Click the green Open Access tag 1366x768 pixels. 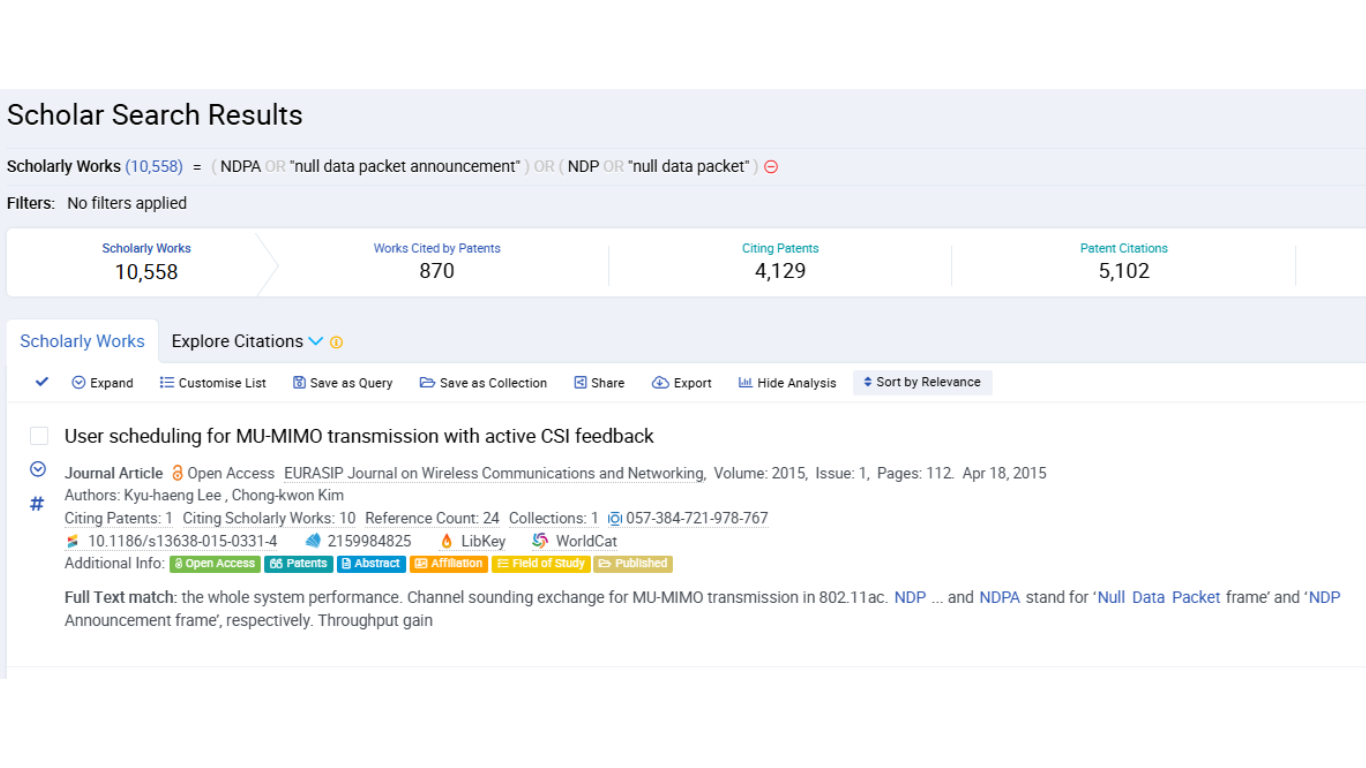(215, 564)
